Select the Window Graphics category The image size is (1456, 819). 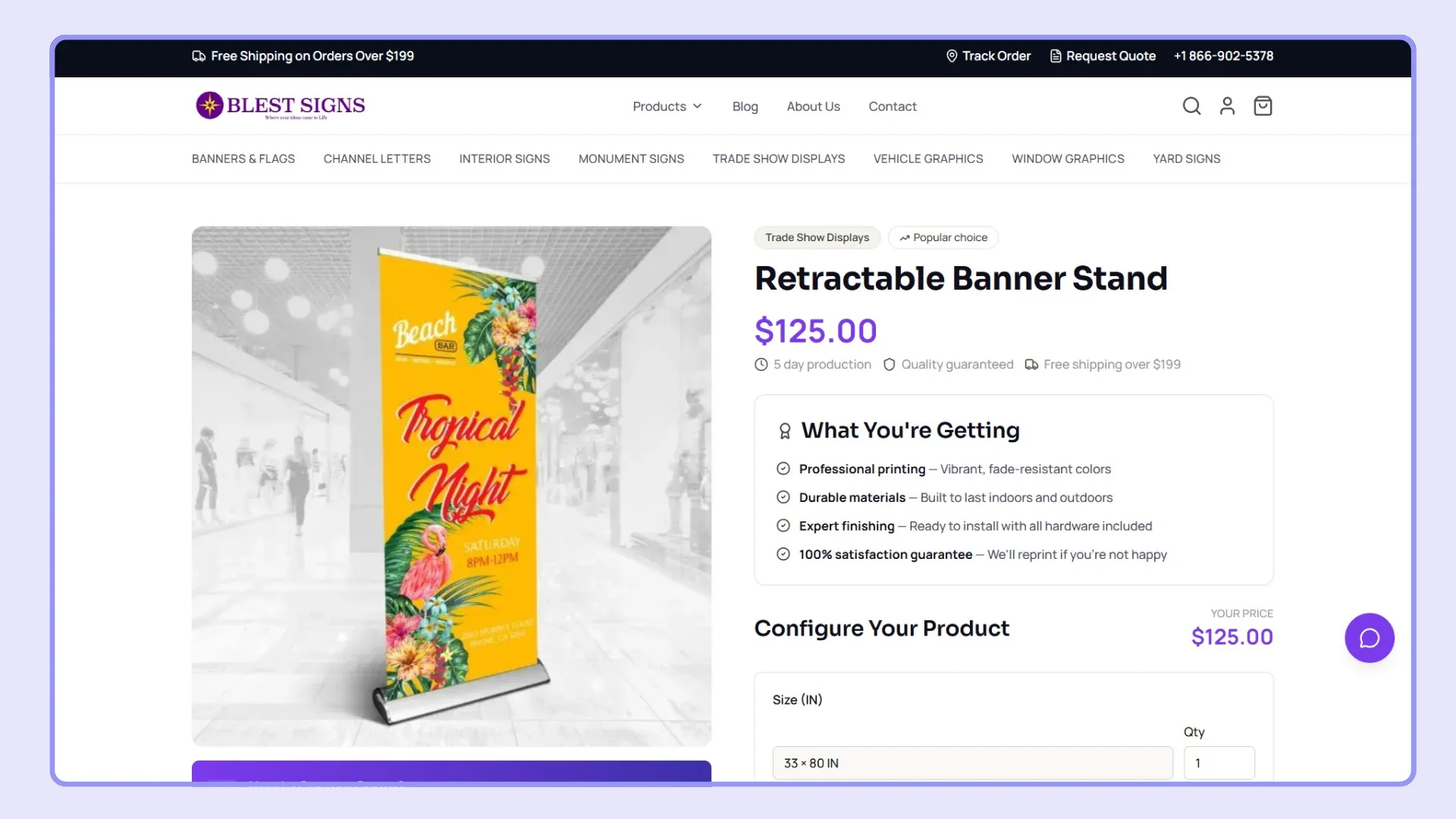click(1068, 158)
